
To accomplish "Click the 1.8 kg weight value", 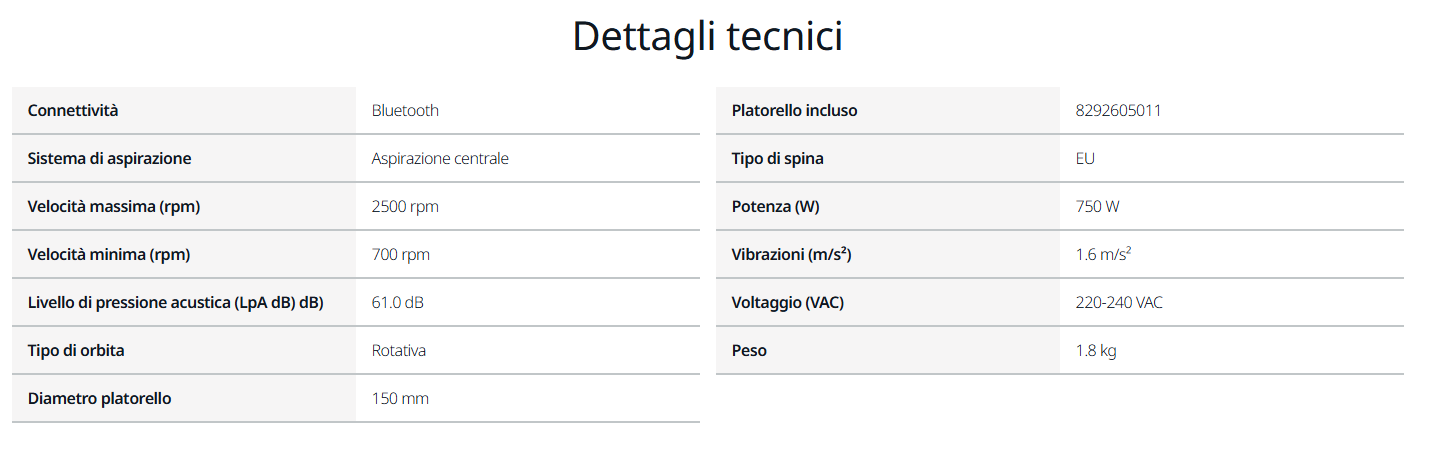I will 1096,350.
